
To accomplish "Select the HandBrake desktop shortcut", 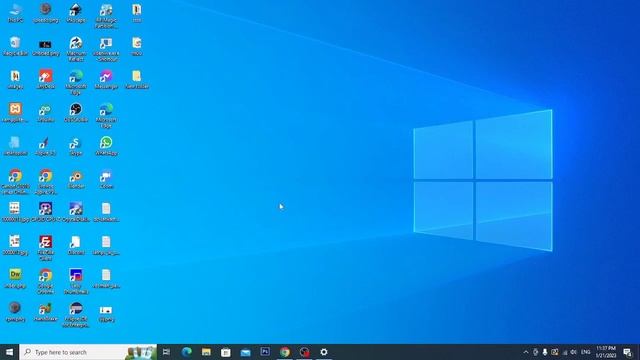I will 45,312.
